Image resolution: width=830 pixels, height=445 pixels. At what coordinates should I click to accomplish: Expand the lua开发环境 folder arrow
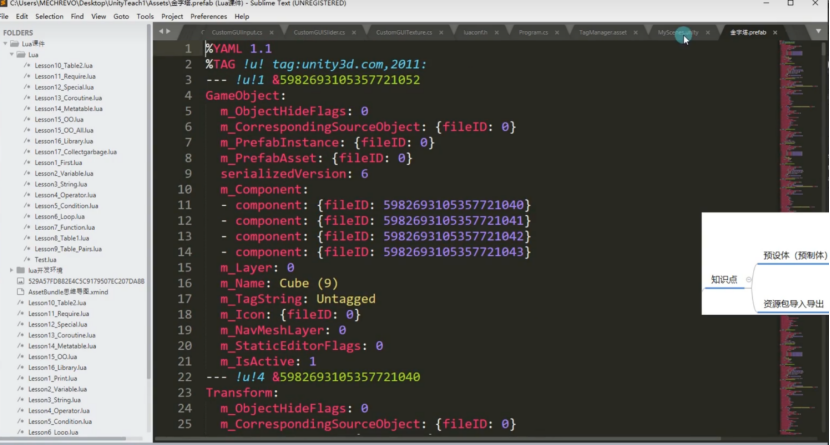coord(12,270)
